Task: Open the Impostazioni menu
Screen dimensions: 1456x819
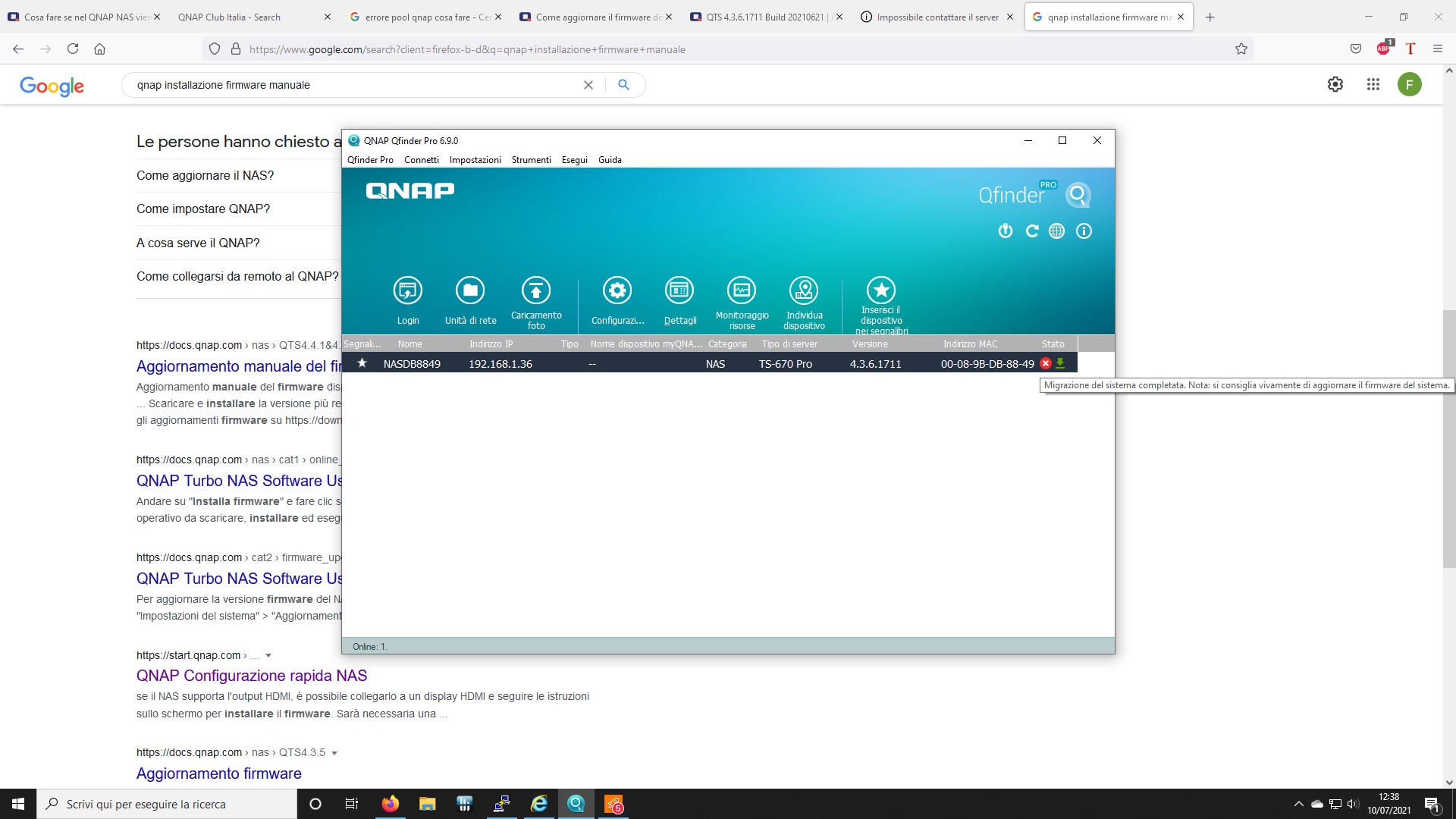Action: tap(475, 160)
